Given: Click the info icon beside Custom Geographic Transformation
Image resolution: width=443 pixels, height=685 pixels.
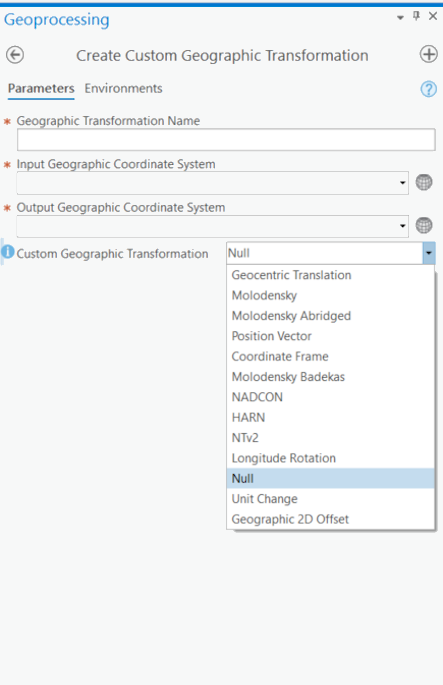Looking at the screenshot, I should pyautogui.click(x=7, y=252).
